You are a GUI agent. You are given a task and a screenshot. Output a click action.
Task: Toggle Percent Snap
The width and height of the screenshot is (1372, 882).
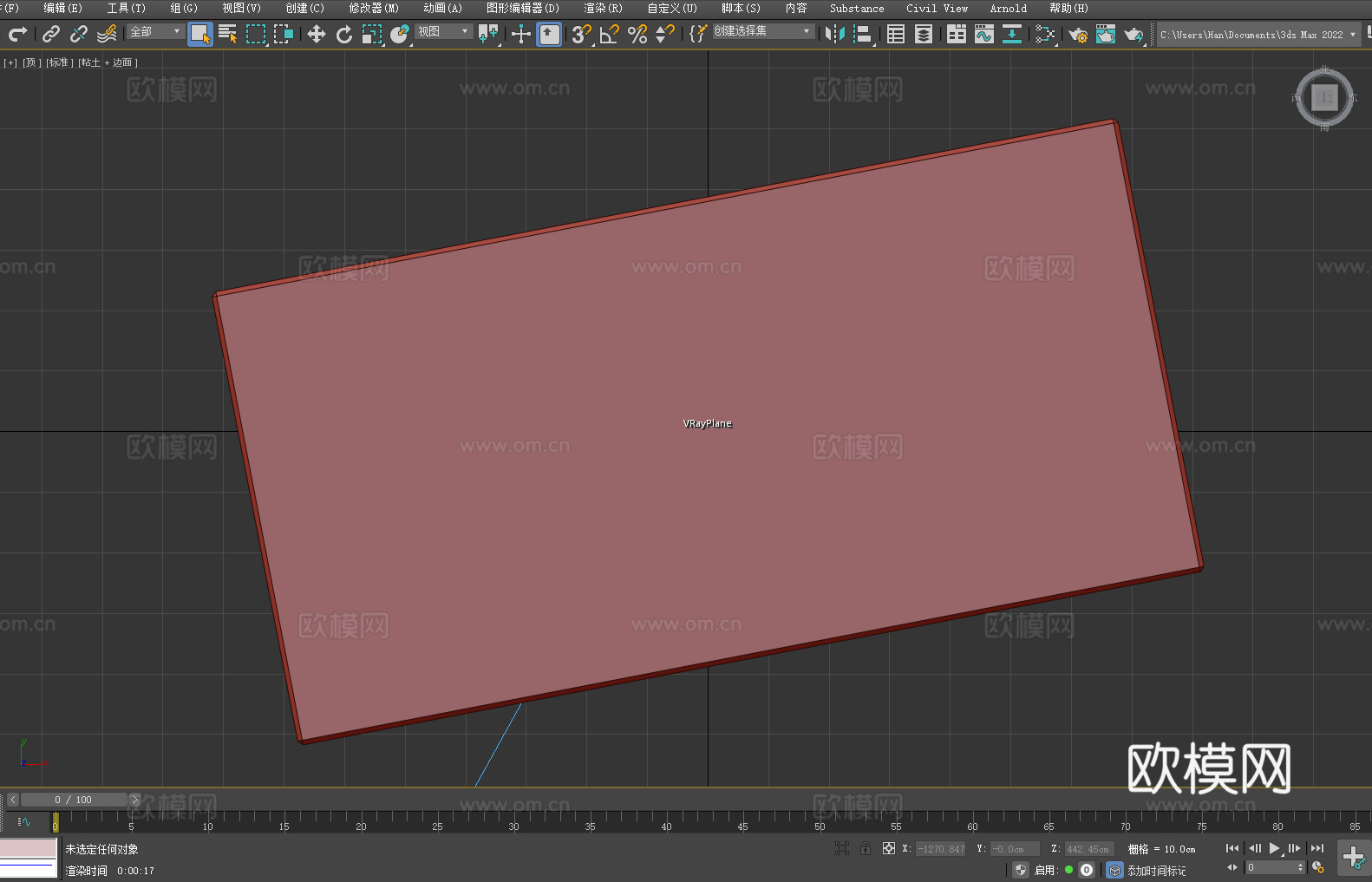[x=637, y=34]
